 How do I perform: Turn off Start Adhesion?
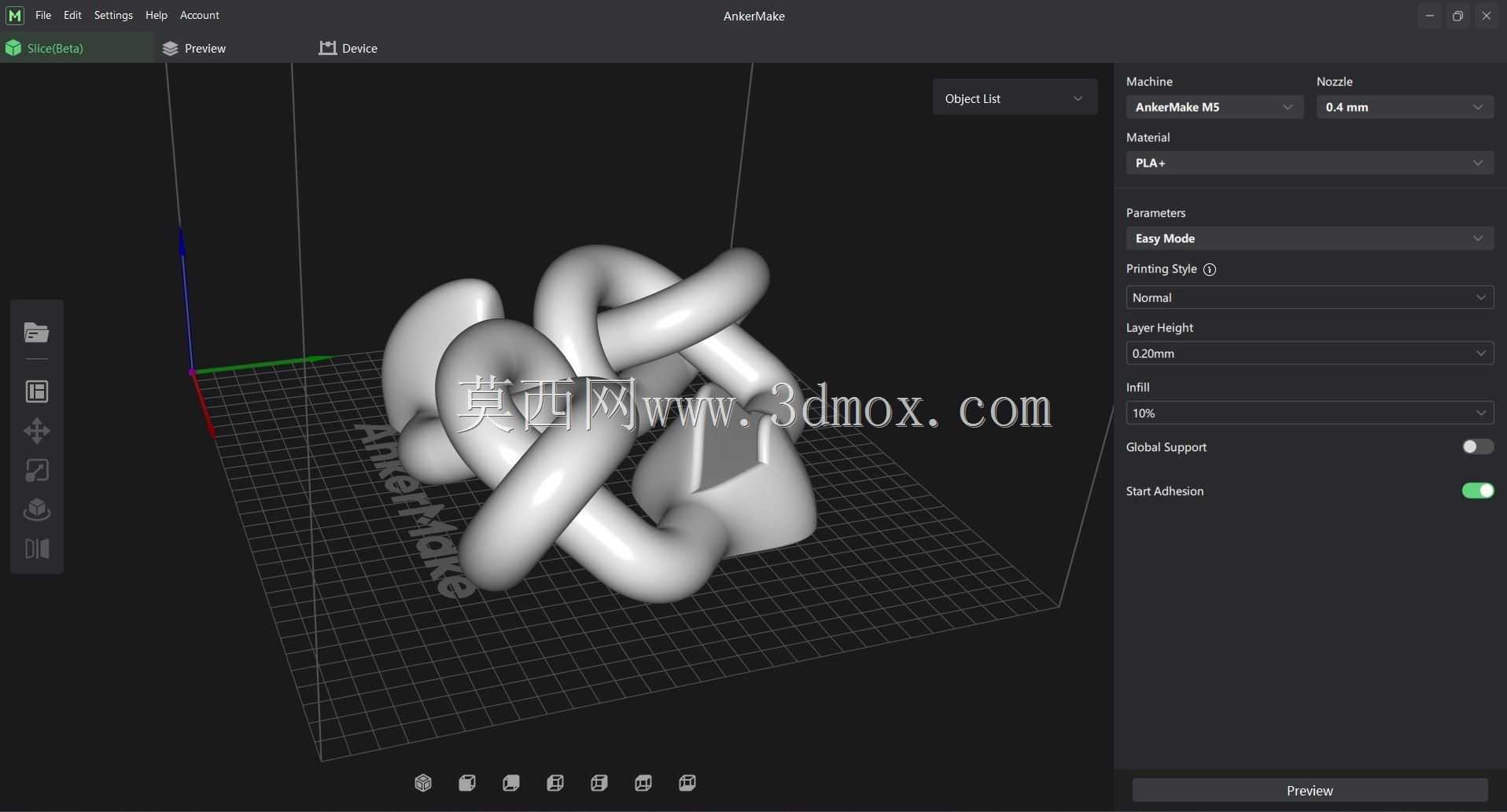click(1478, 491)
